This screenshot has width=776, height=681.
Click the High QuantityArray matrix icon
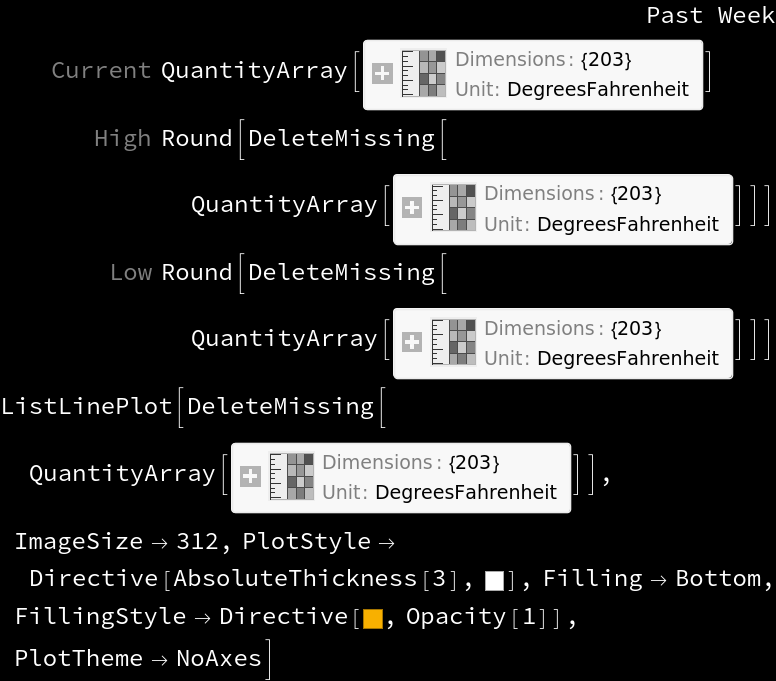[x=453, y=207]
